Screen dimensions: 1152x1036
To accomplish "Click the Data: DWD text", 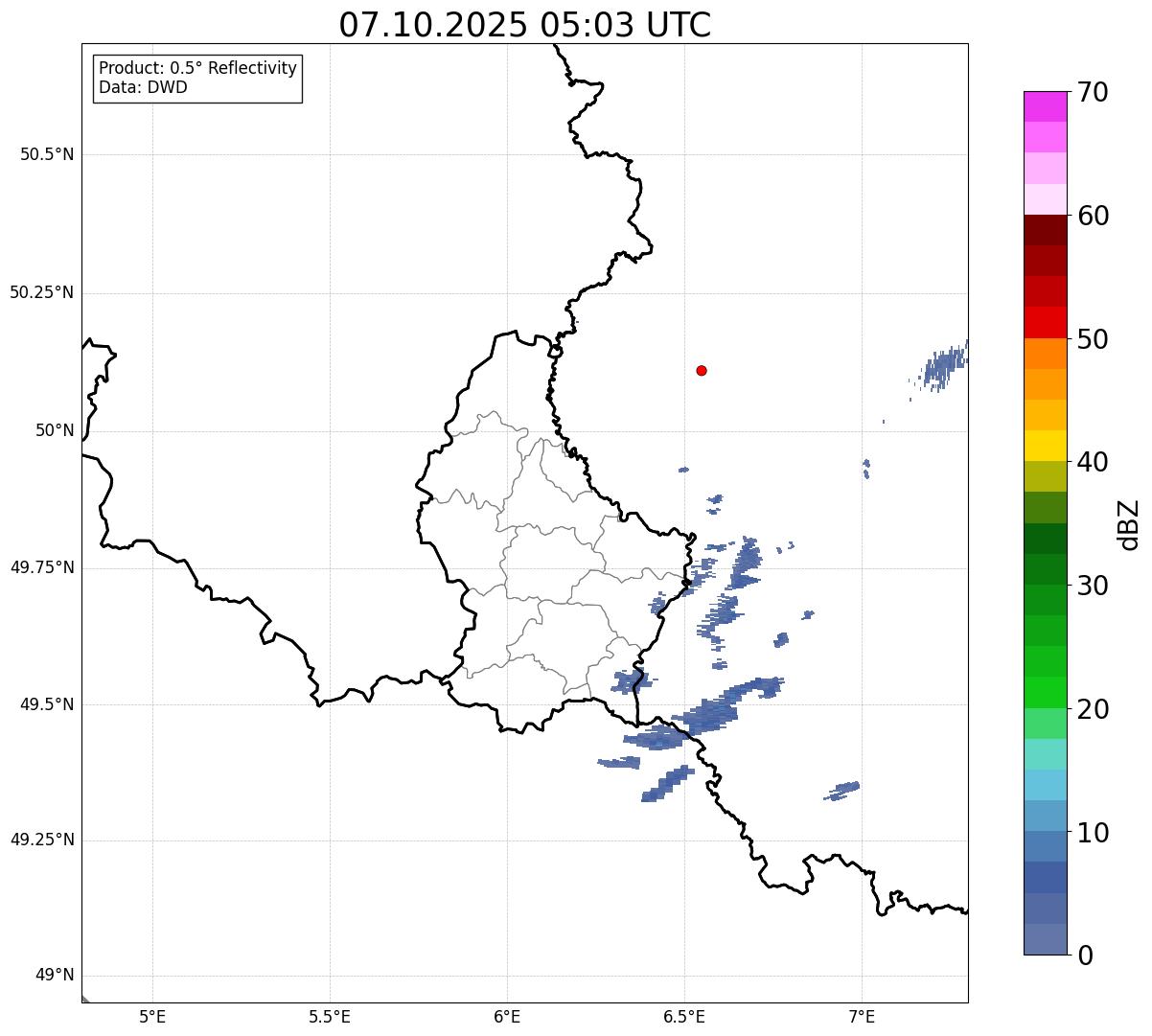I will click(x=144, y=87).
